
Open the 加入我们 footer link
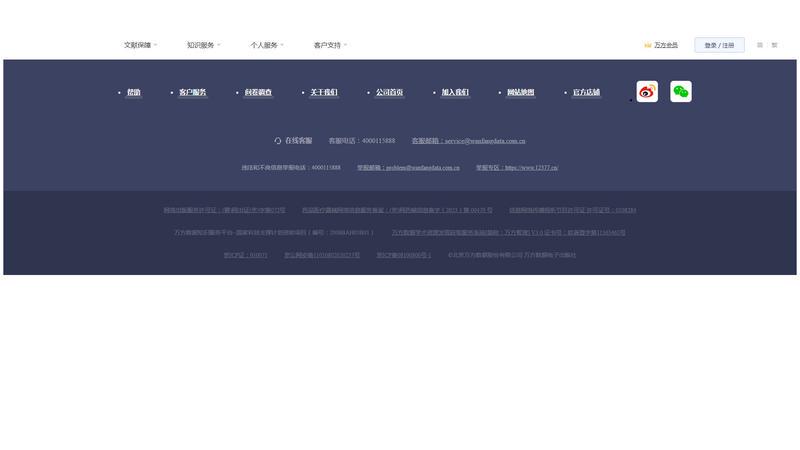[x=455, y=92]
